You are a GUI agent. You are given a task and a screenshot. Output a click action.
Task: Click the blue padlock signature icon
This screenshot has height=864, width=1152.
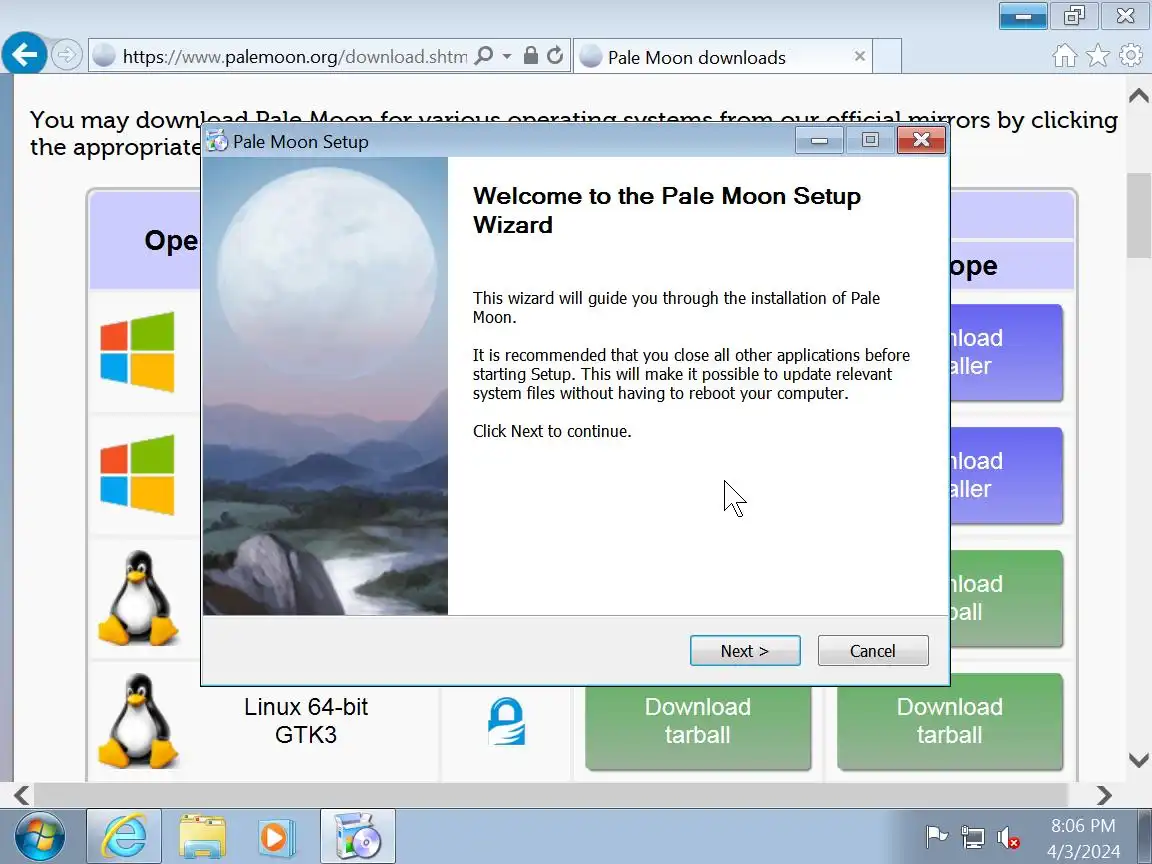pos(507,721)
